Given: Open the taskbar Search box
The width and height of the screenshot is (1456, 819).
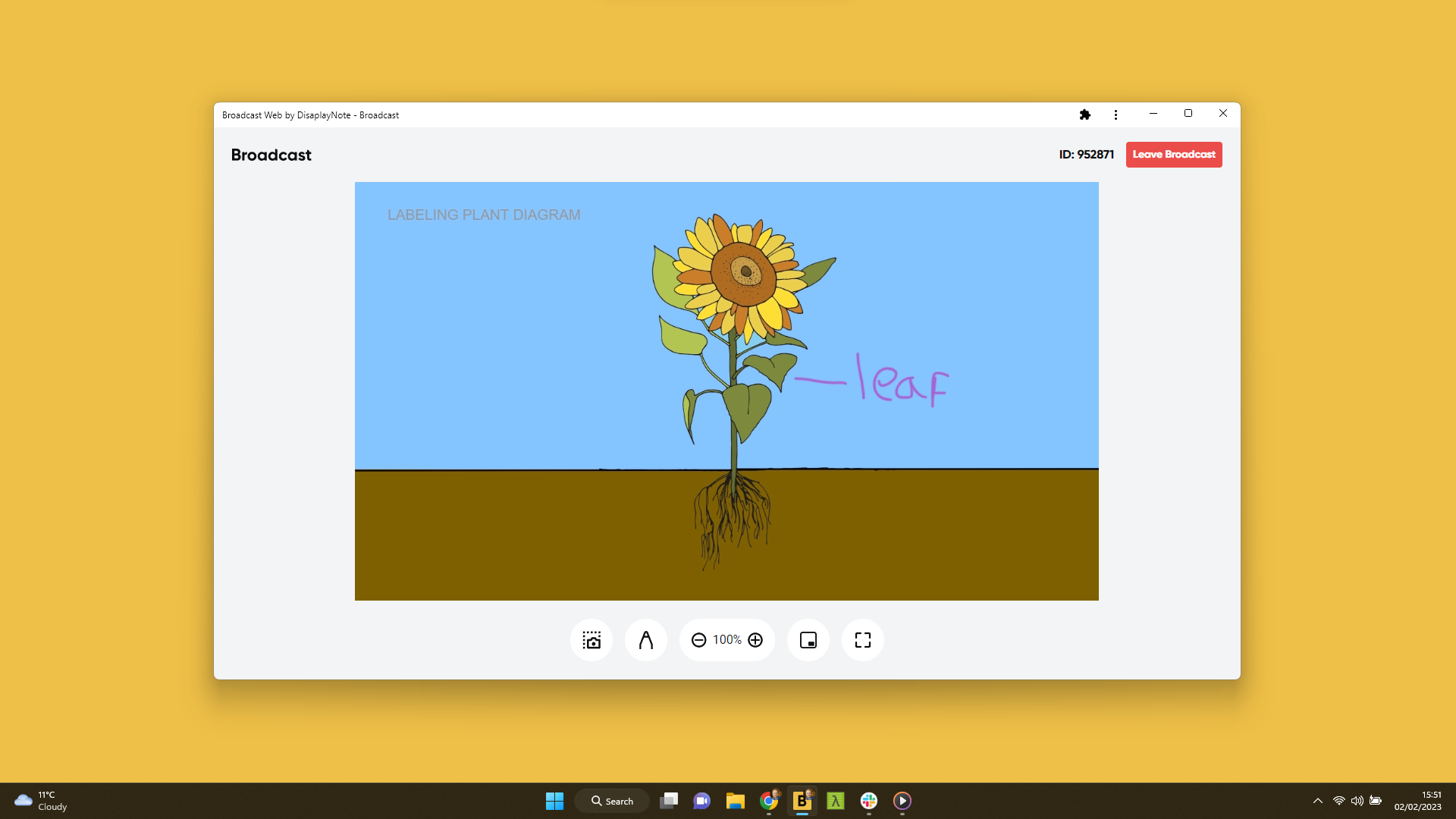Looking at the screenshot, I should 611,801.
